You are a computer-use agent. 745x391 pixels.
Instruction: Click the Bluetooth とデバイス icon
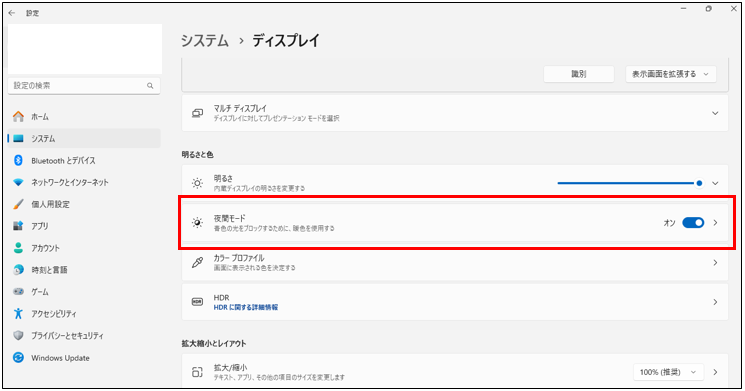19,160
